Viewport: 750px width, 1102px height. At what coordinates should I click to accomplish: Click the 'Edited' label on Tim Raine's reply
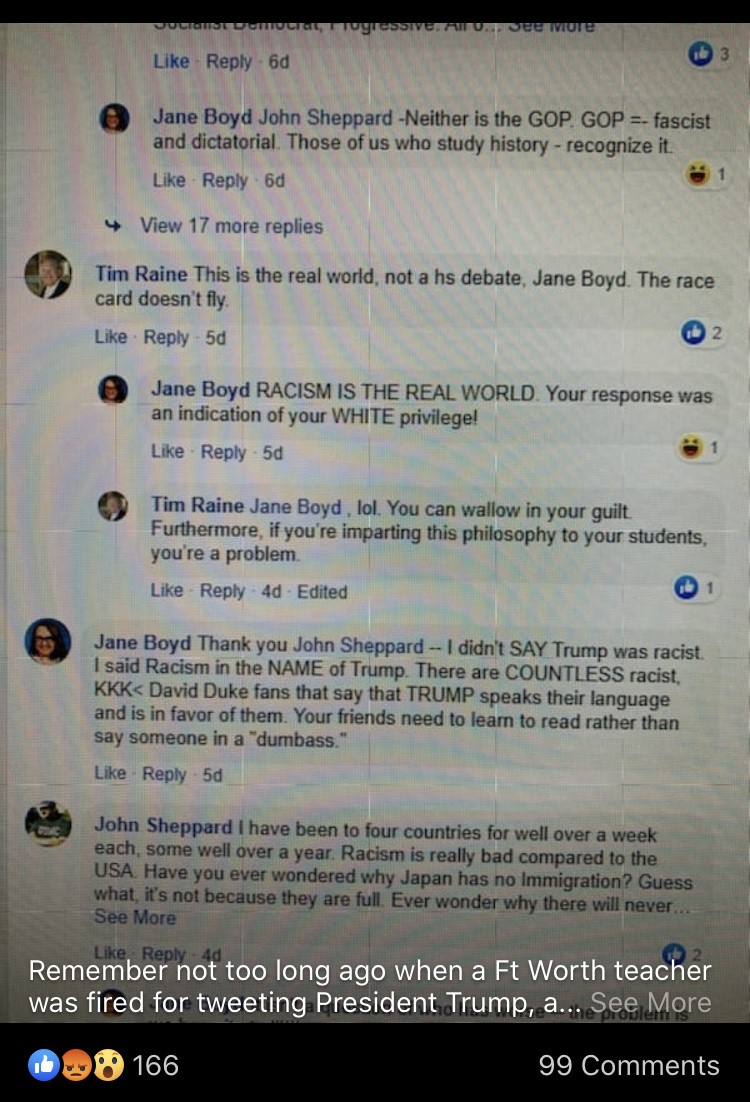[322, 592]
